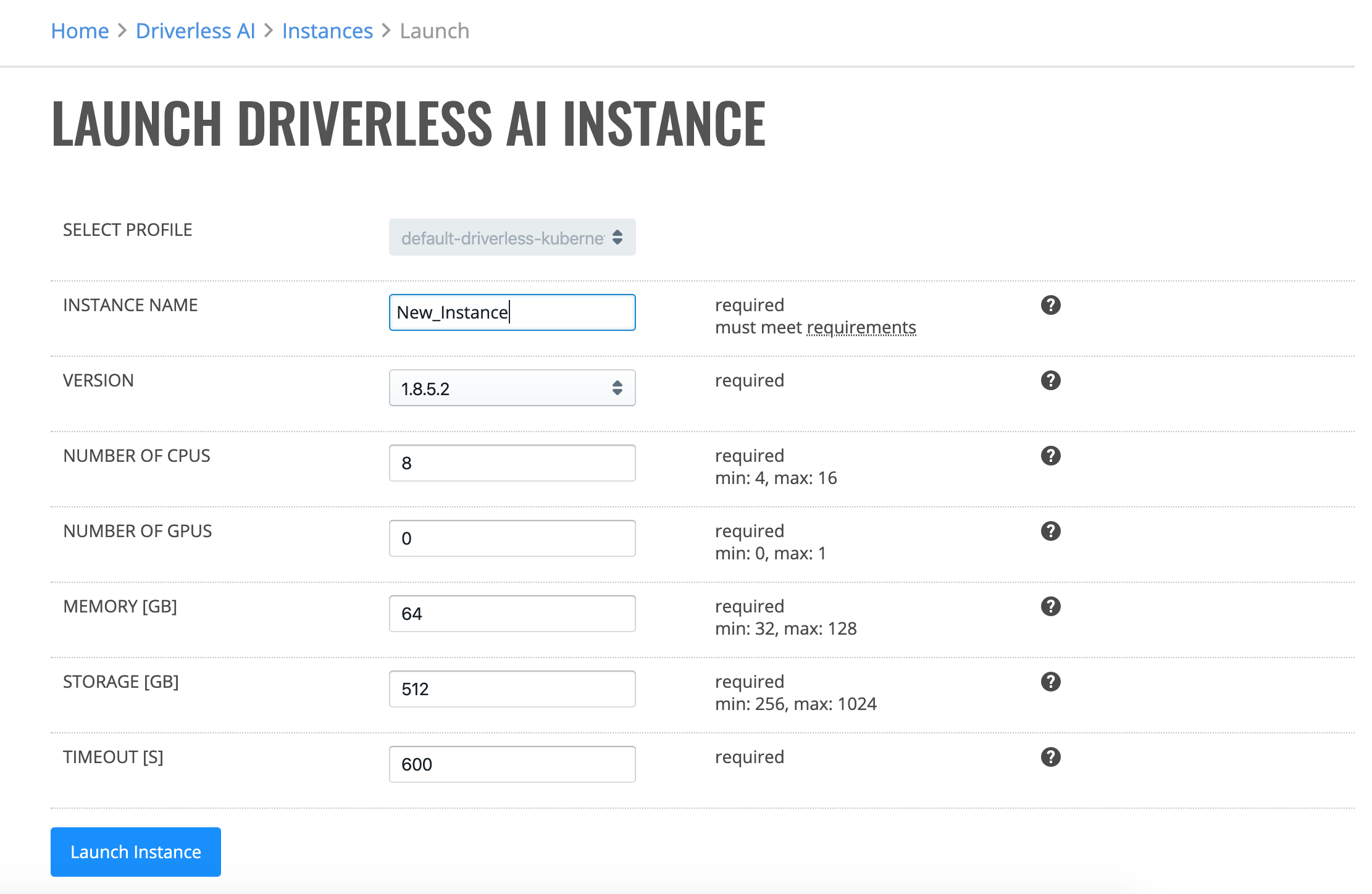Show help for Number of CPUs
This screenshot has height=894, width=1372.
(x=1050, y=456)
